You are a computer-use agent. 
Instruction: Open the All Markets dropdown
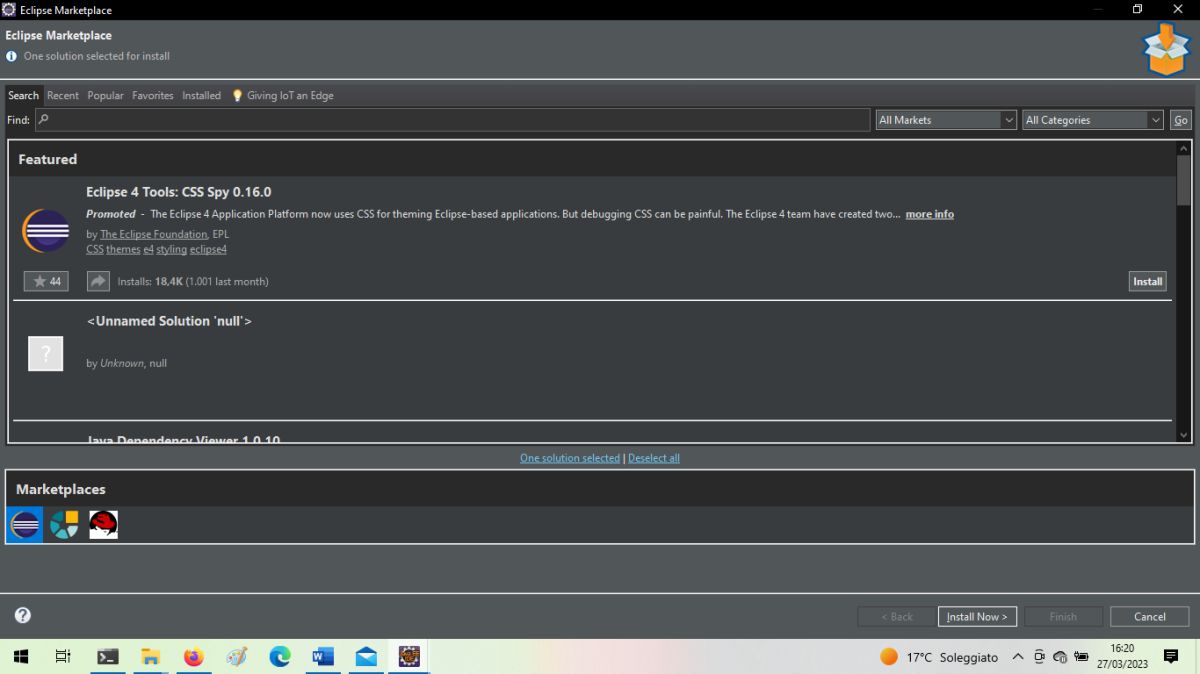tap(946, 120)
